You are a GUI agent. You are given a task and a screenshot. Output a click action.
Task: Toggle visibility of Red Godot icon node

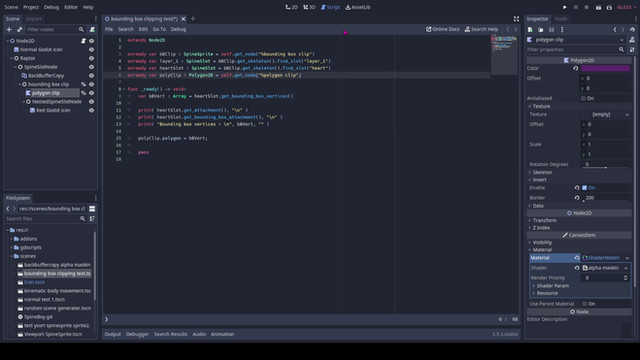(91, 110)
